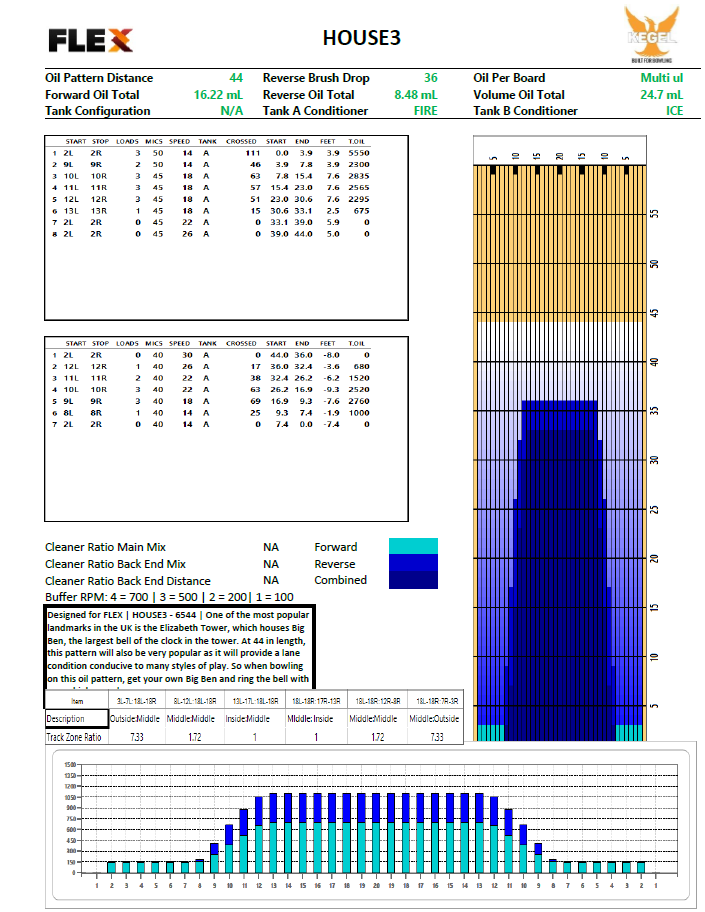Screen dimensions: 705x912
Task: Click the 45 feet marker beside lane graph
Action: (654, 313)
